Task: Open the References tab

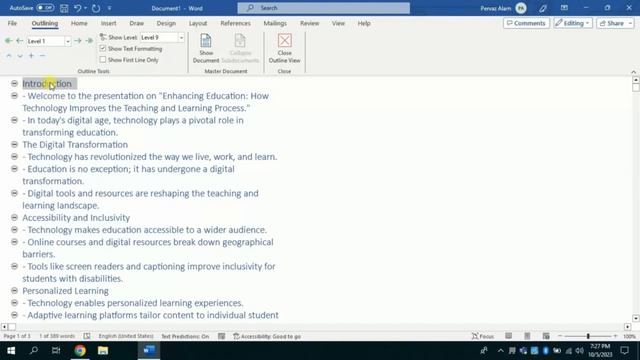Action: pos(236,23)
